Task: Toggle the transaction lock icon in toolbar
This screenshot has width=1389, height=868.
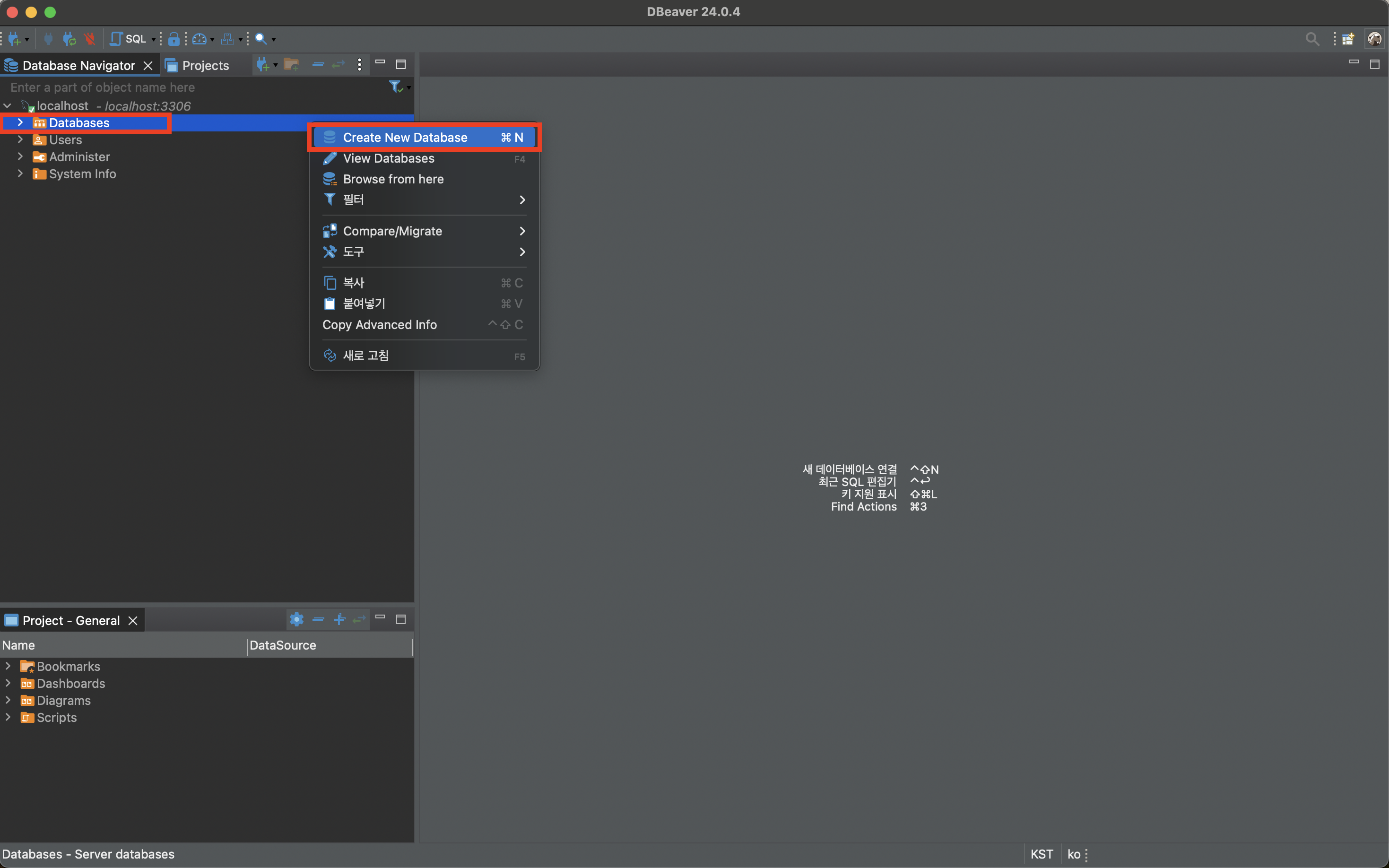Action: [x=174, y=39]
